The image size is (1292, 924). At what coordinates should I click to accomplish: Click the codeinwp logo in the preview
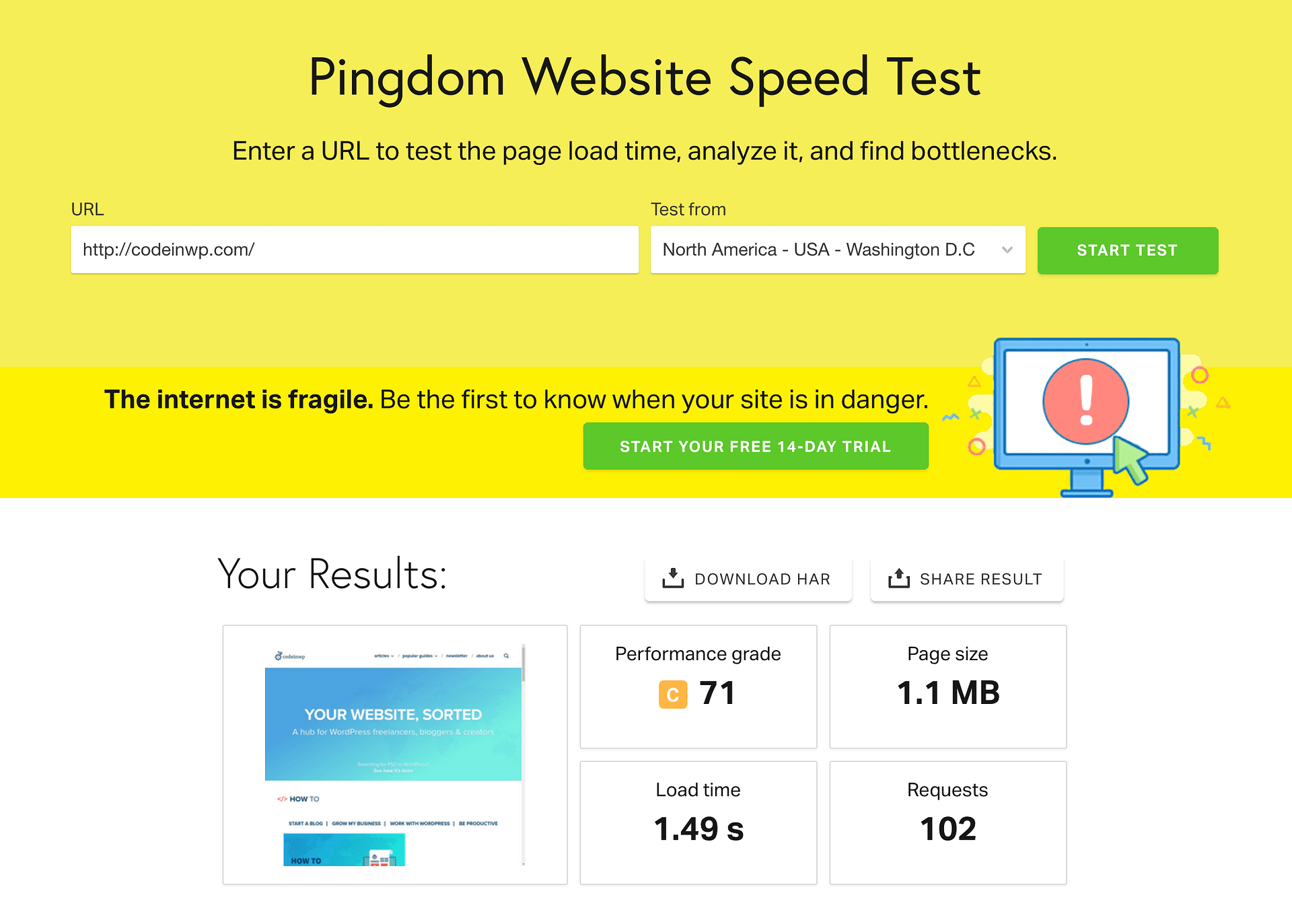coord(290,656)
